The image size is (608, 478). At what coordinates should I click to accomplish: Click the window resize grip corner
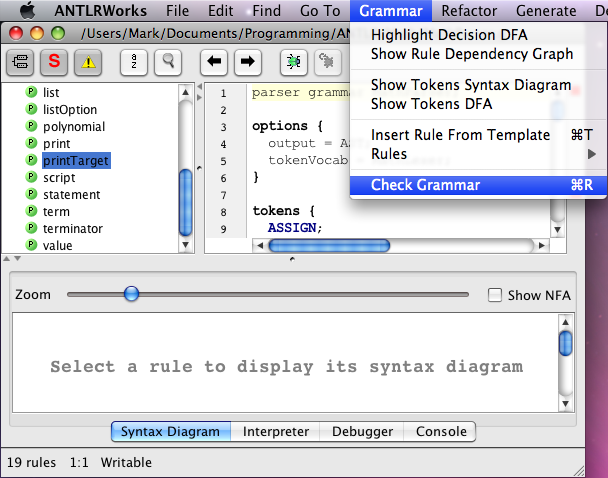(x=579, y=471)
